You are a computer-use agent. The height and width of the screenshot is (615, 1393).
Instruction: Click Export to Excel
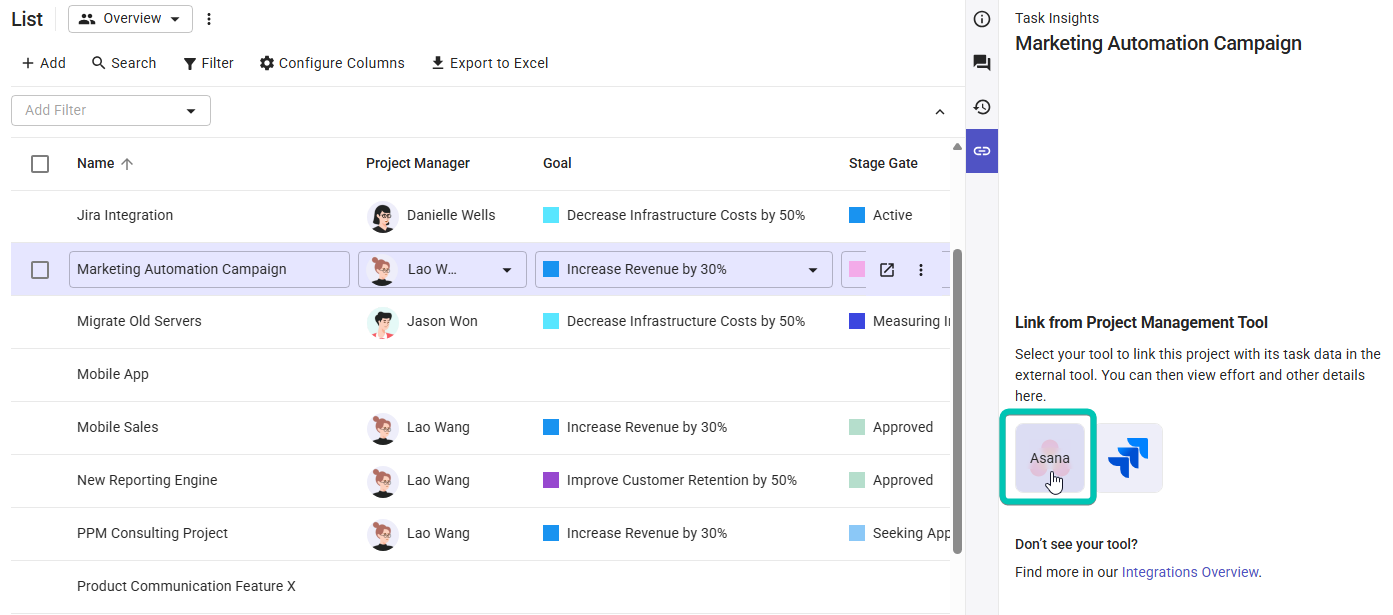[x=489, y=63]
